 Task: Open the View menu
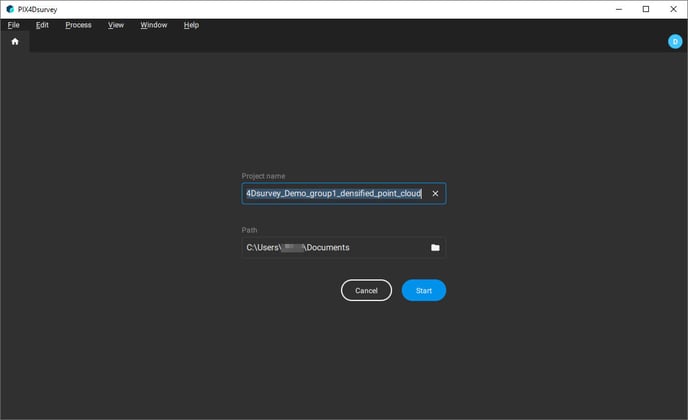coord(116,25)
